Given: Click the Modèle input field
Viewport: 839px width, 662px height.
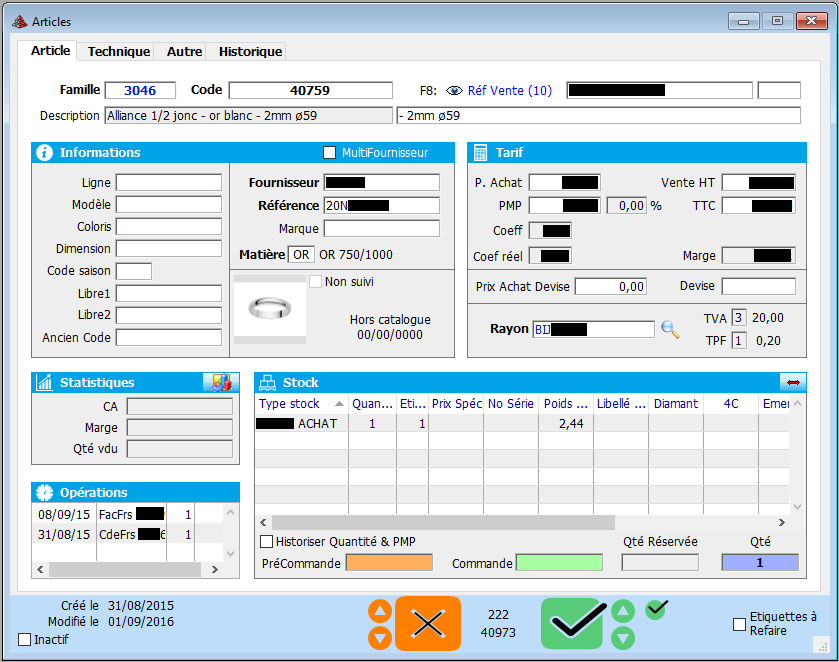Looking at the screenshot, I should [169, 204].
